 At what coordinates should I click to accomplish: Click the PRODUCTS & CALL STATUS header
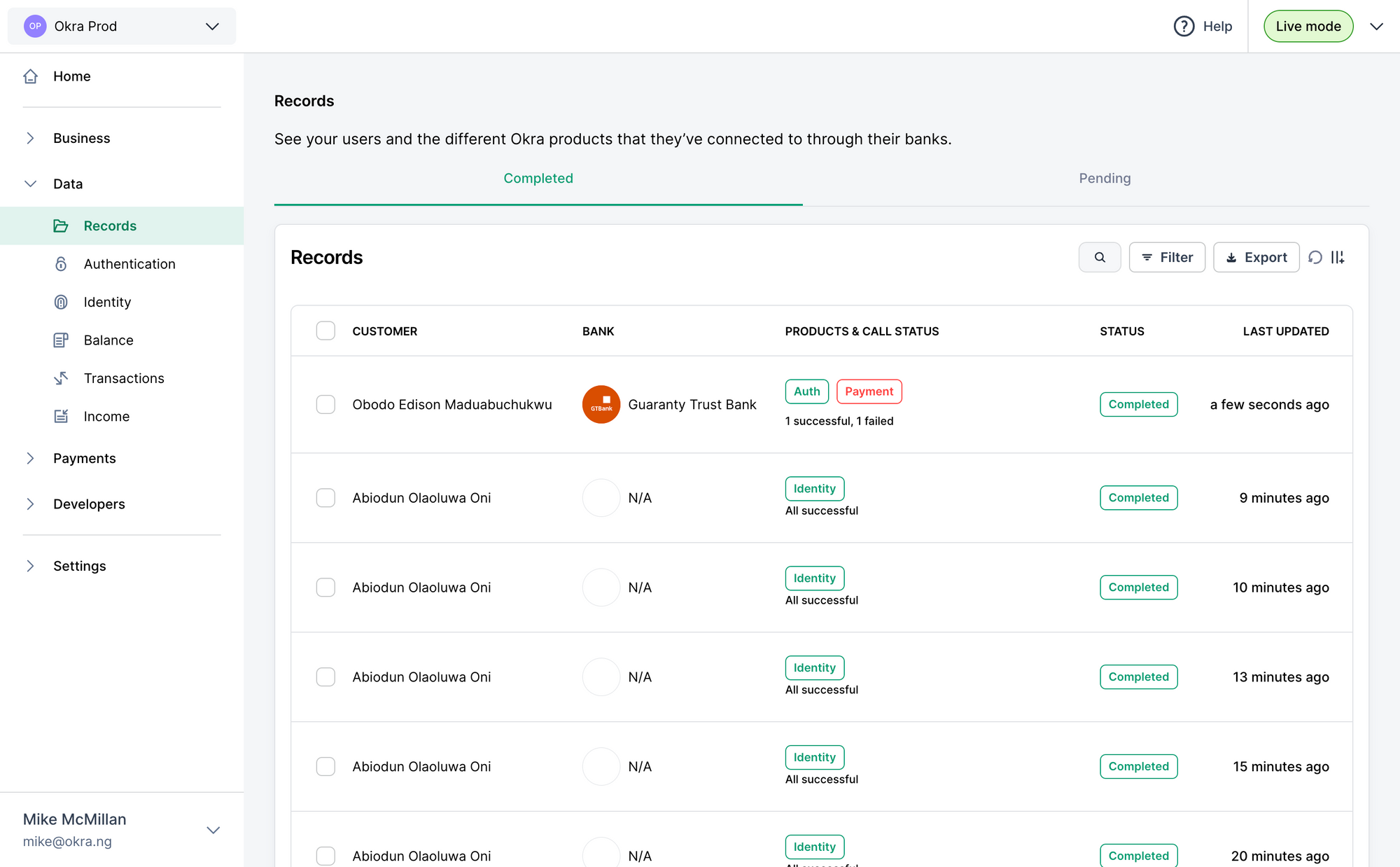[862, 331]
